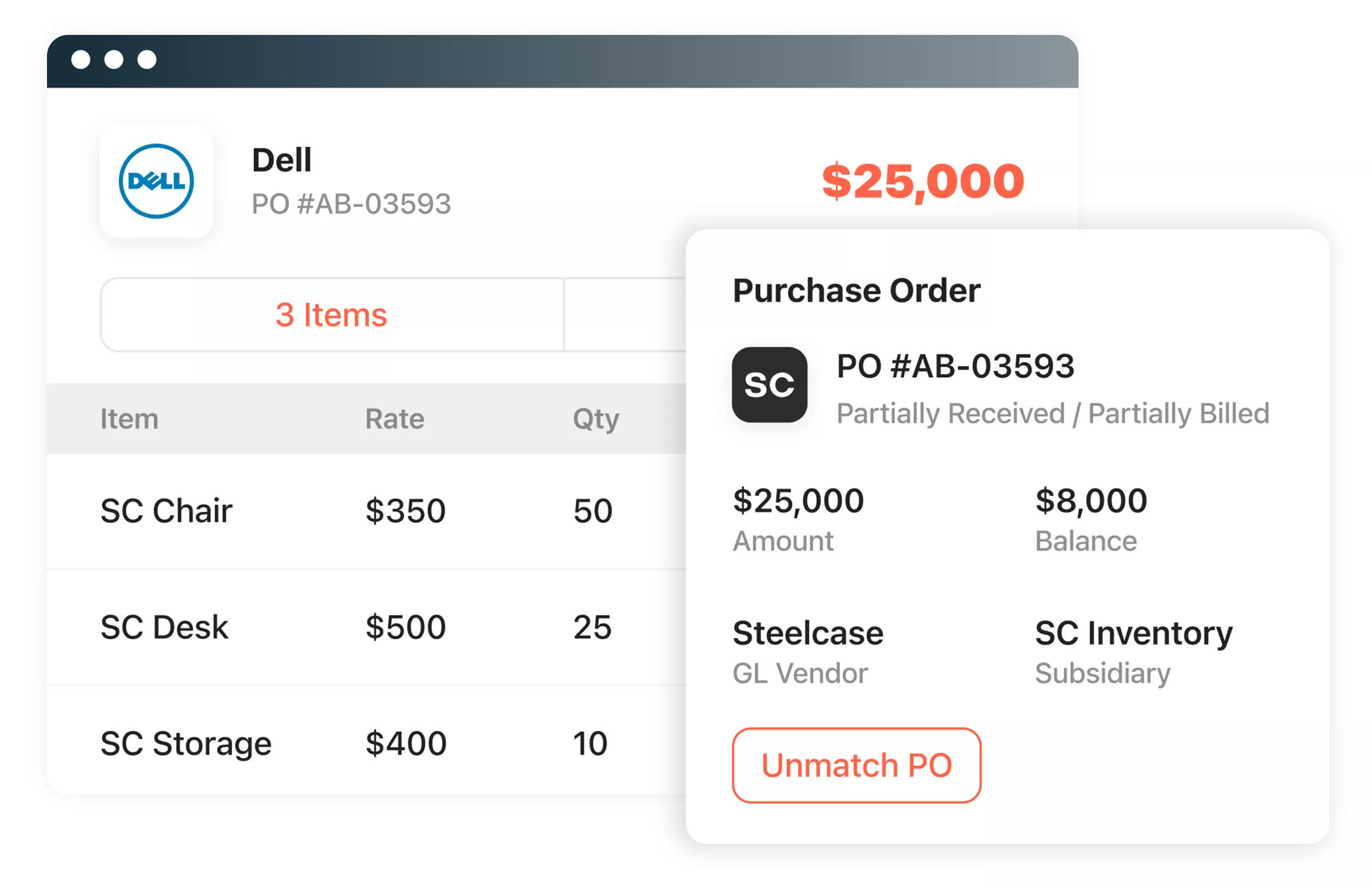1372x889 pixels.
Task: Choose the SC Storage line item
Action: (x=185, y=744)
